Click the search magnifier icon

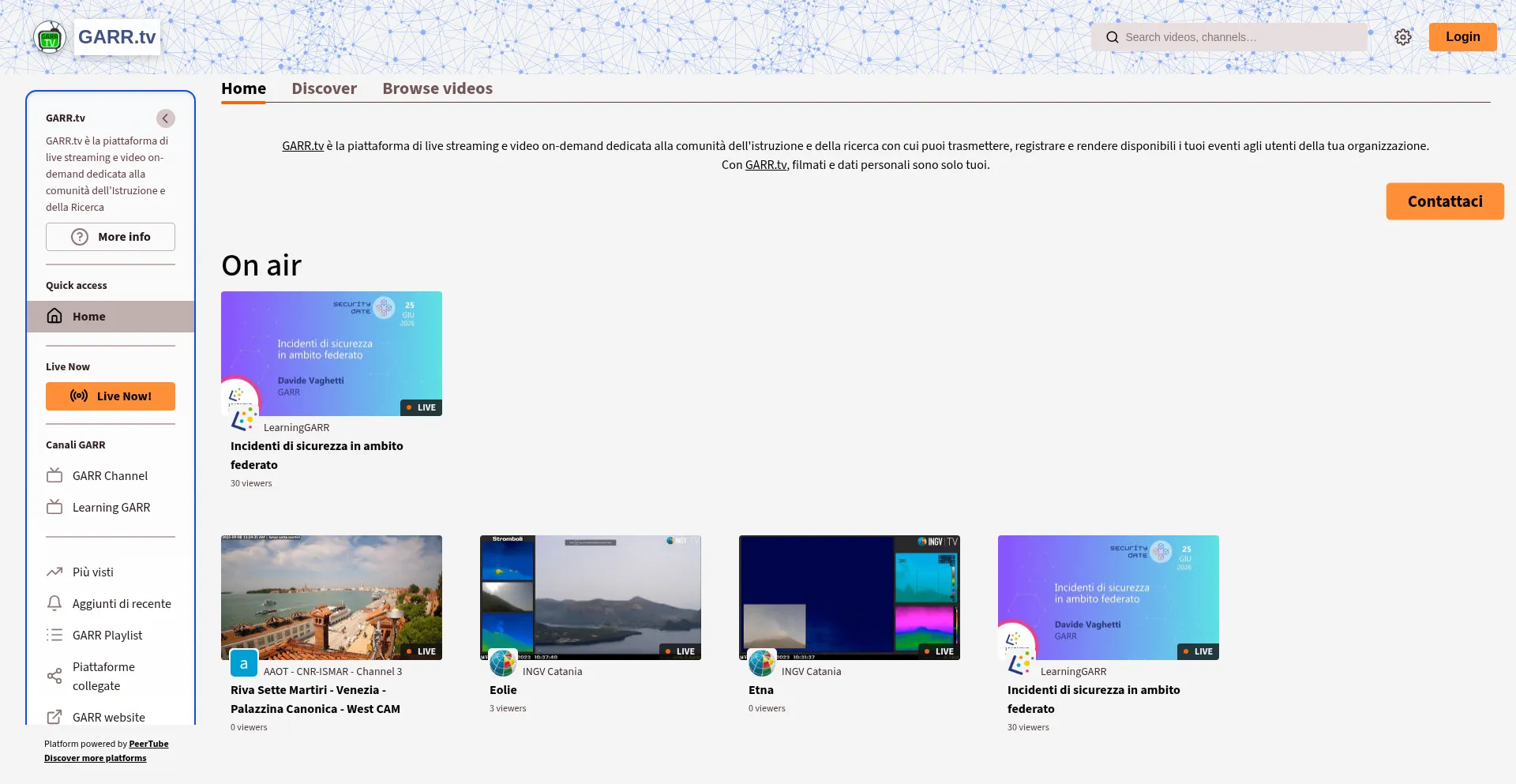click(x=1113, y=37)
